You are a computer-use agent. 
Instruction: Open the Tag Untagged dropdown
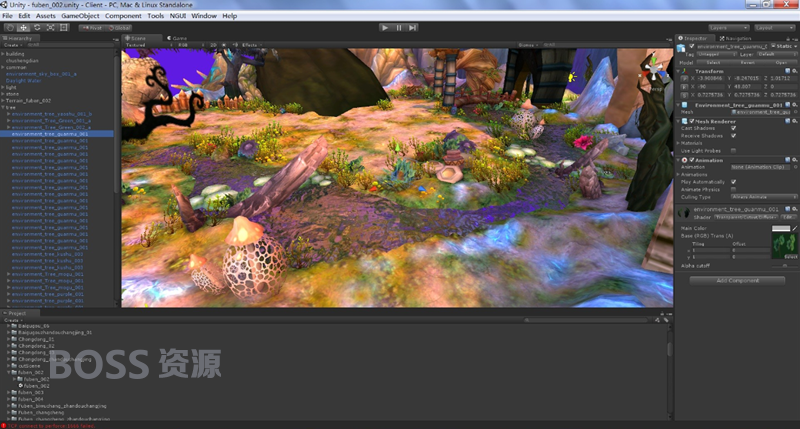pyautogui.click(x=717, y=54)
